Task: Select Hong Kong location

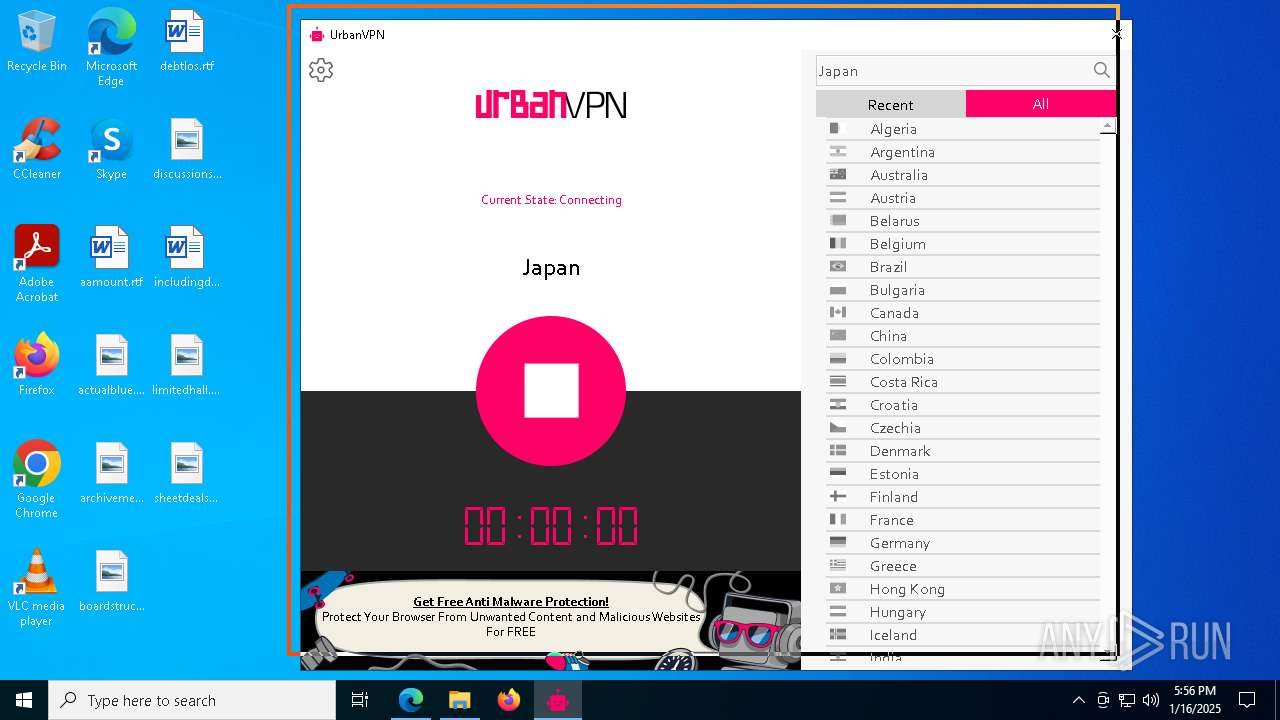Action: tap(963, 589)
